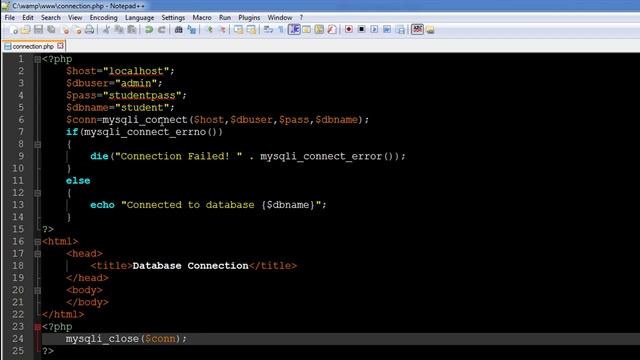Image resolution: width=640 pixels, height=360 pixels.
Task: Click the Paste toolbar icon
Action: tap(132, 29)
